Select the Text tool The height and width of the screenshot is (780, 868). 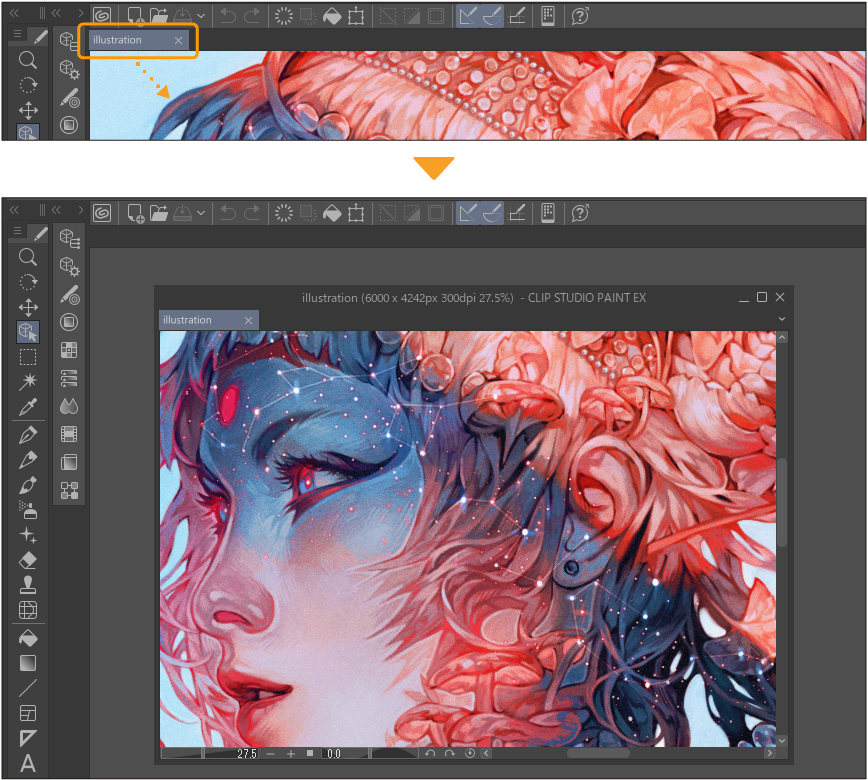coord(28,763)
